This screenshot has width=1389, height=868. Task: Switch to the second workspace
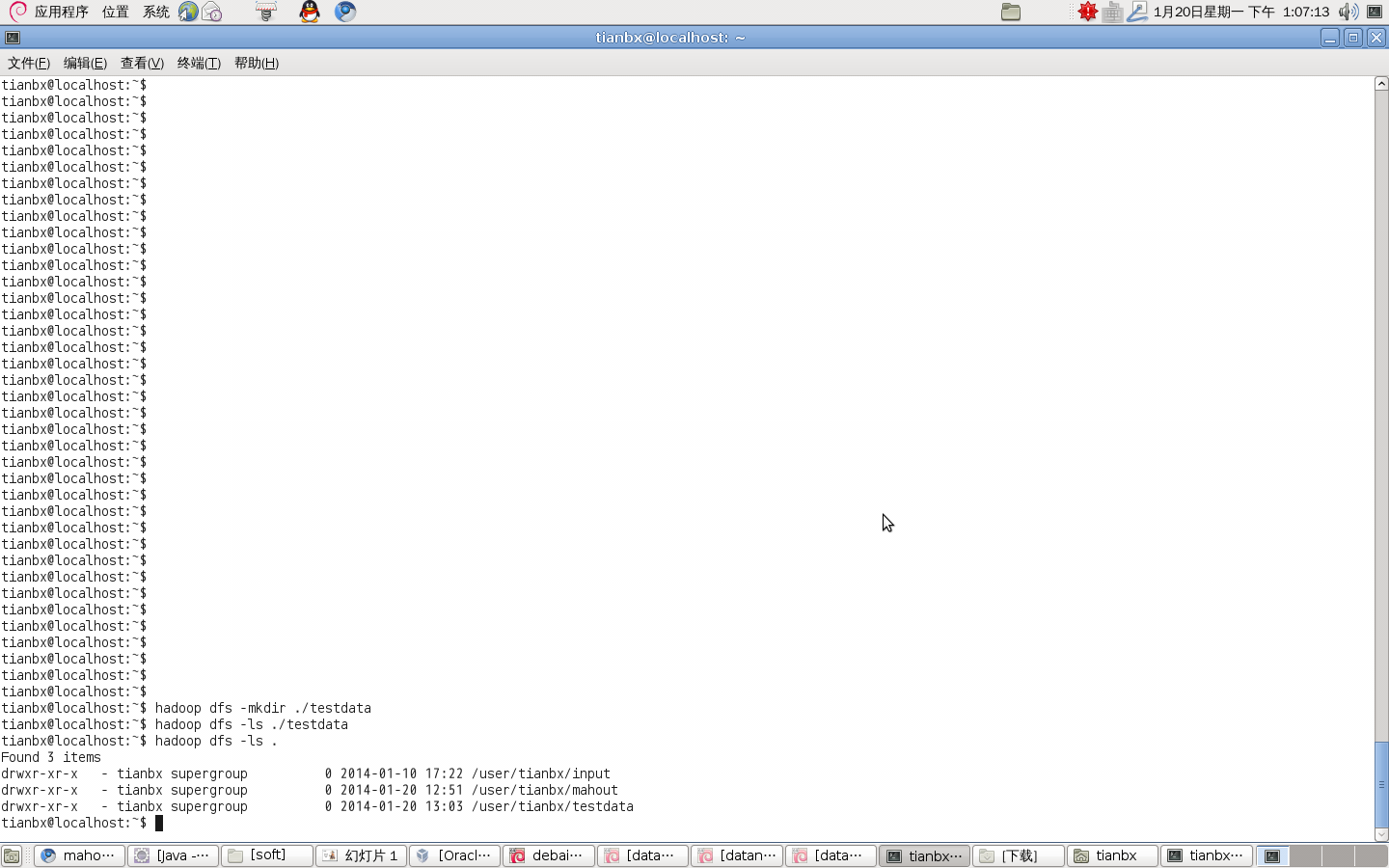[1305, 856]
